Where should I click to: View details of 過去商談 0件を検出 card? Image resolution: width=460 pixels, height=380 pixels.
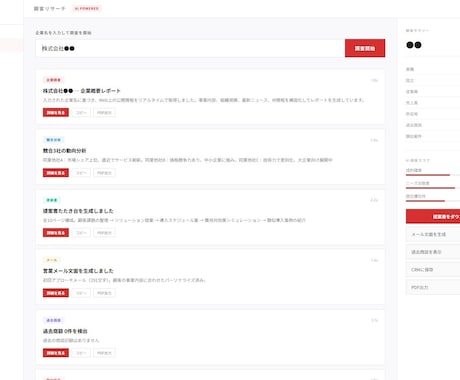(x=56, y=353)
